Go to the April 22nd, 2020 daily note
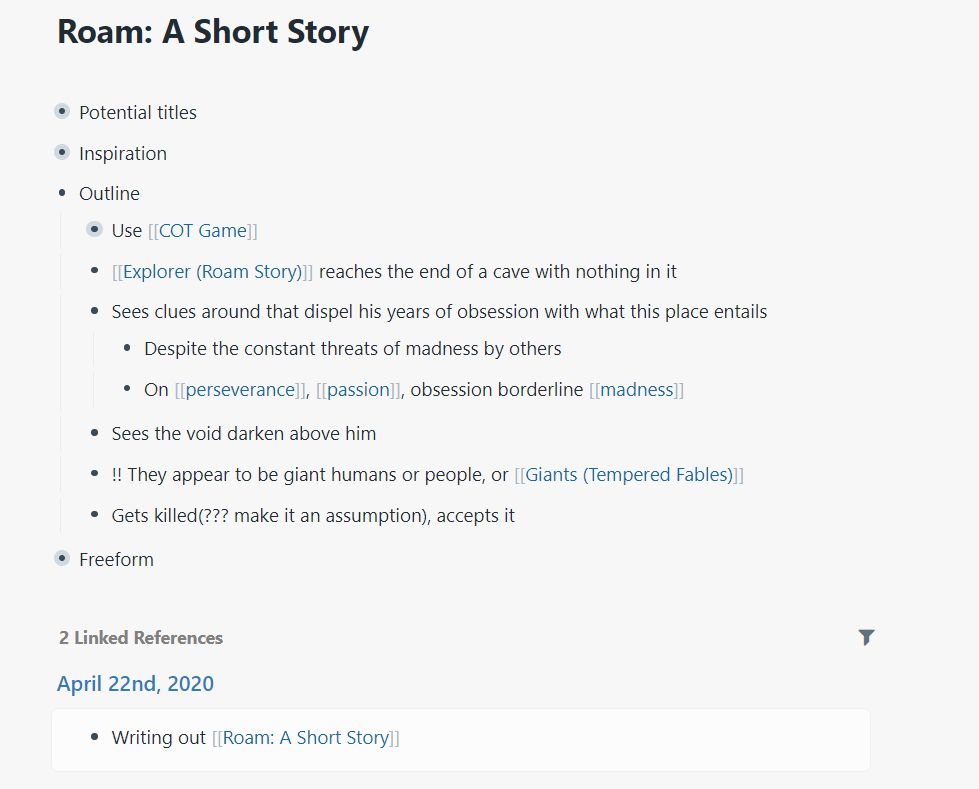The image size is (979, 789). 135,684
